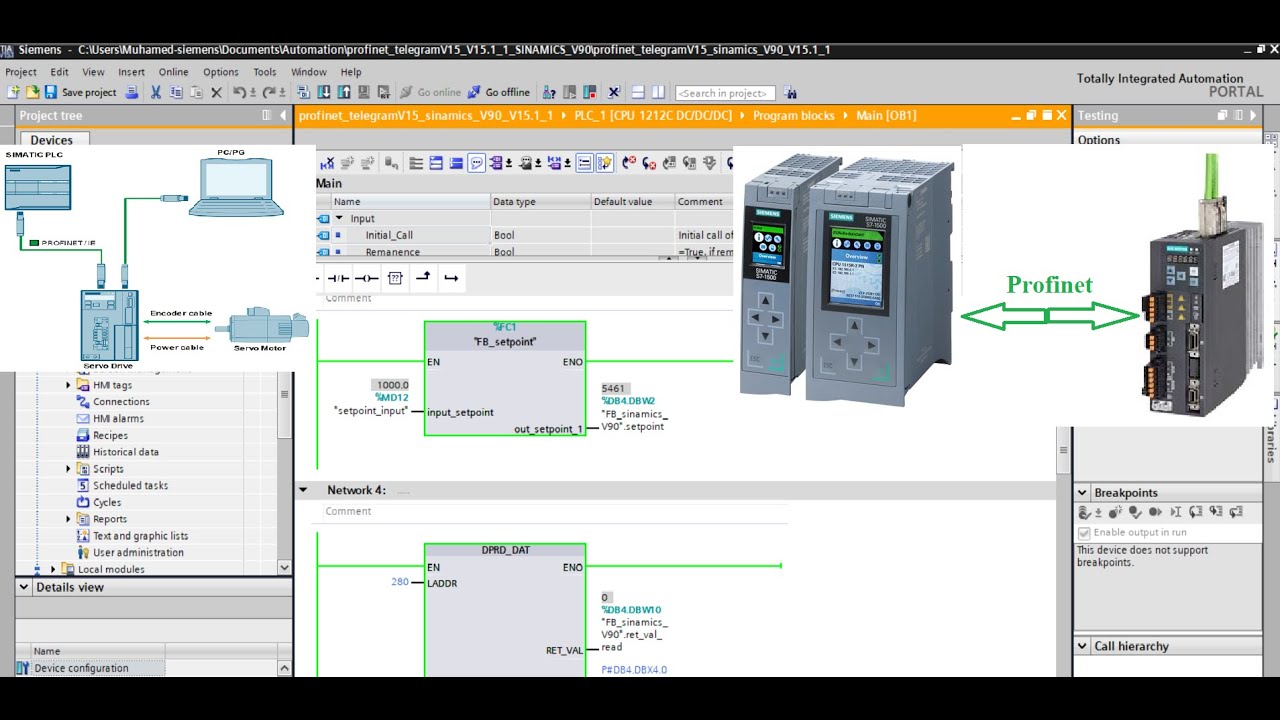This screenshot has width=1280, height=720.
Task: Collapse Network 4 with its triangle
Action: click(303, 490)
